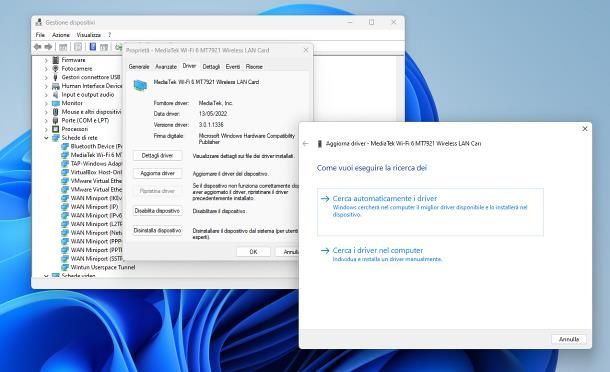Close the Proprietà MediaTek dialog

click(x=306, y=50)
